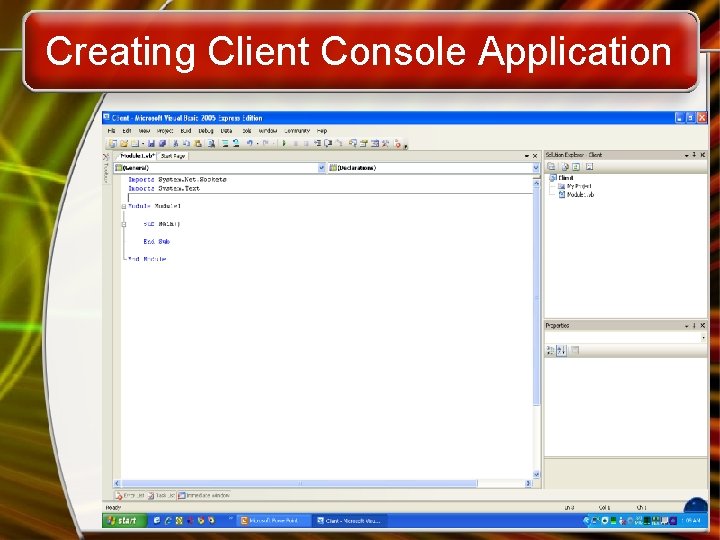Open the Tools menu
Viewport: 720px width, 540px height.
click(247, 131)
